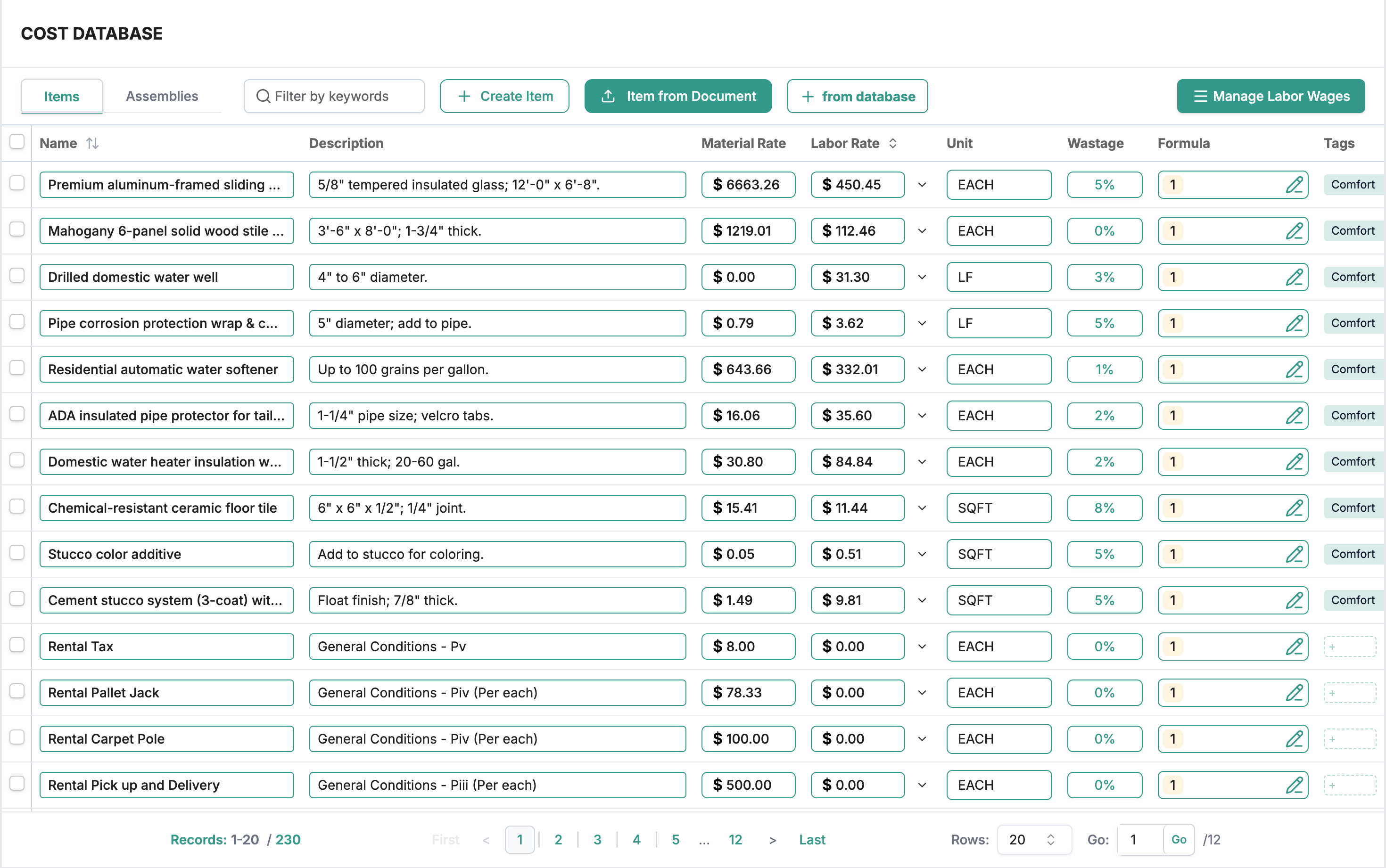Screen dimensions: 1386x868
Task: Check the Stucco color additive row
Action: tap(17, 553)
